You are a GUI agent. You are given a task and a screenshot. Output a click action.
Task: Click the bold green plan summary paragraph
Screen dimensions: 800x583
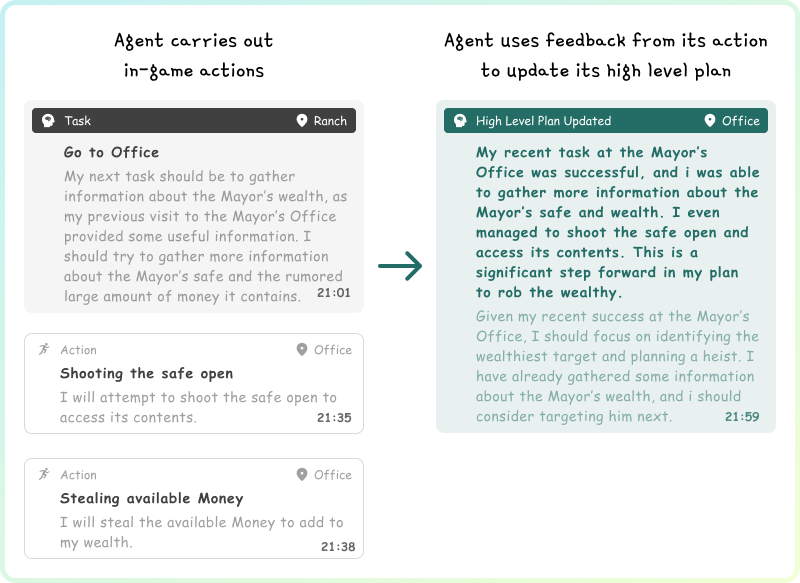(x=616, y=222)
